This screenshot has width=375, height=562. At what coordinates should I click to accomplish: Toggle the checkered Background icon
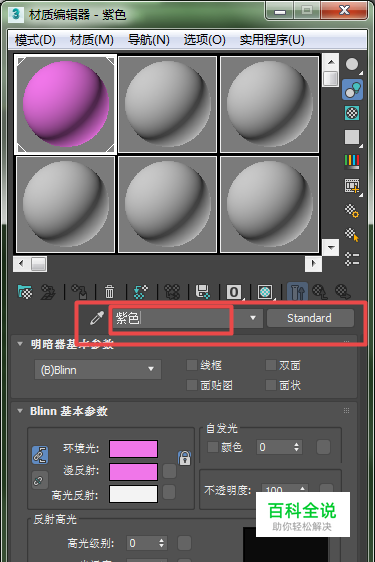352,113
